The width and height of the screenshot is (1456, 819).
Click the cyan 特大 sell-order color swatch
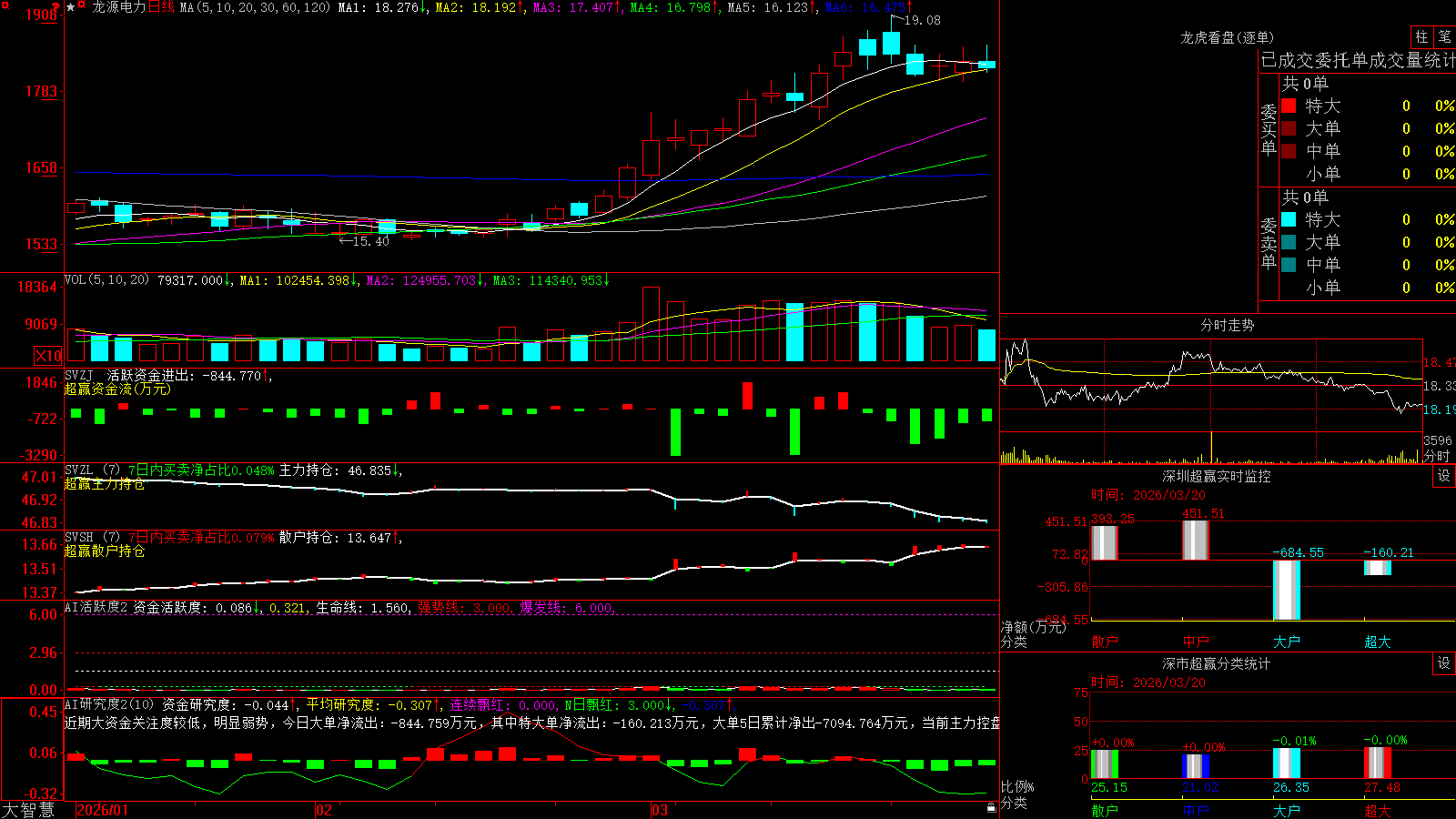pos(1289,219)
